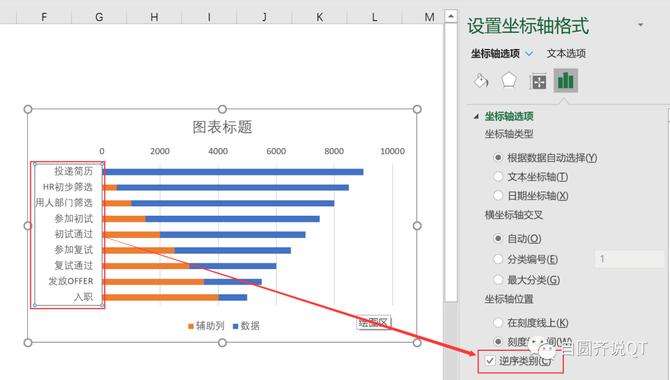Click the bottom-right chart resize handle
The image size is (670, 380).
pyautogui.click(x=417, y=342)
